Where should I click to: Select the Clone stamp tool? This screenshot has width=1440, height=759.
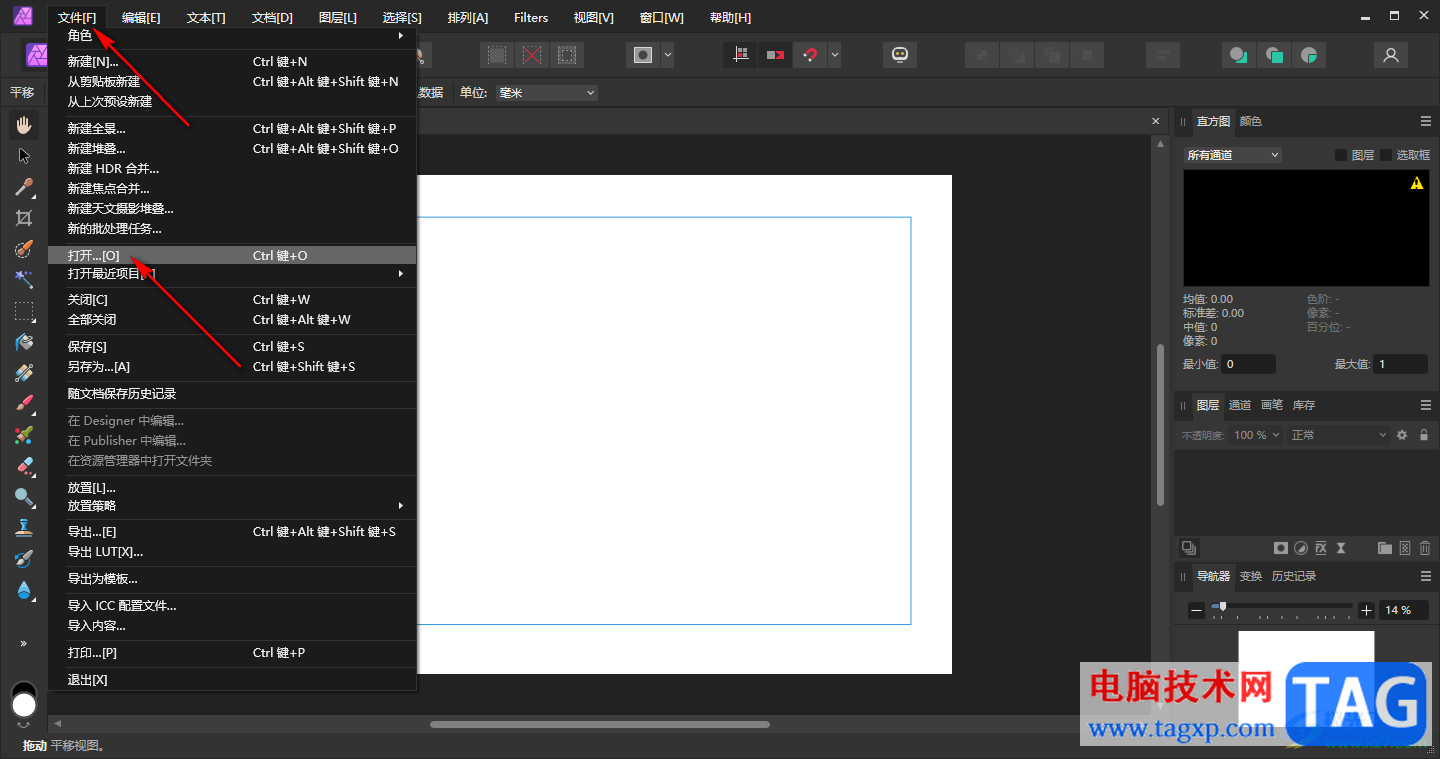click(25, 528)
